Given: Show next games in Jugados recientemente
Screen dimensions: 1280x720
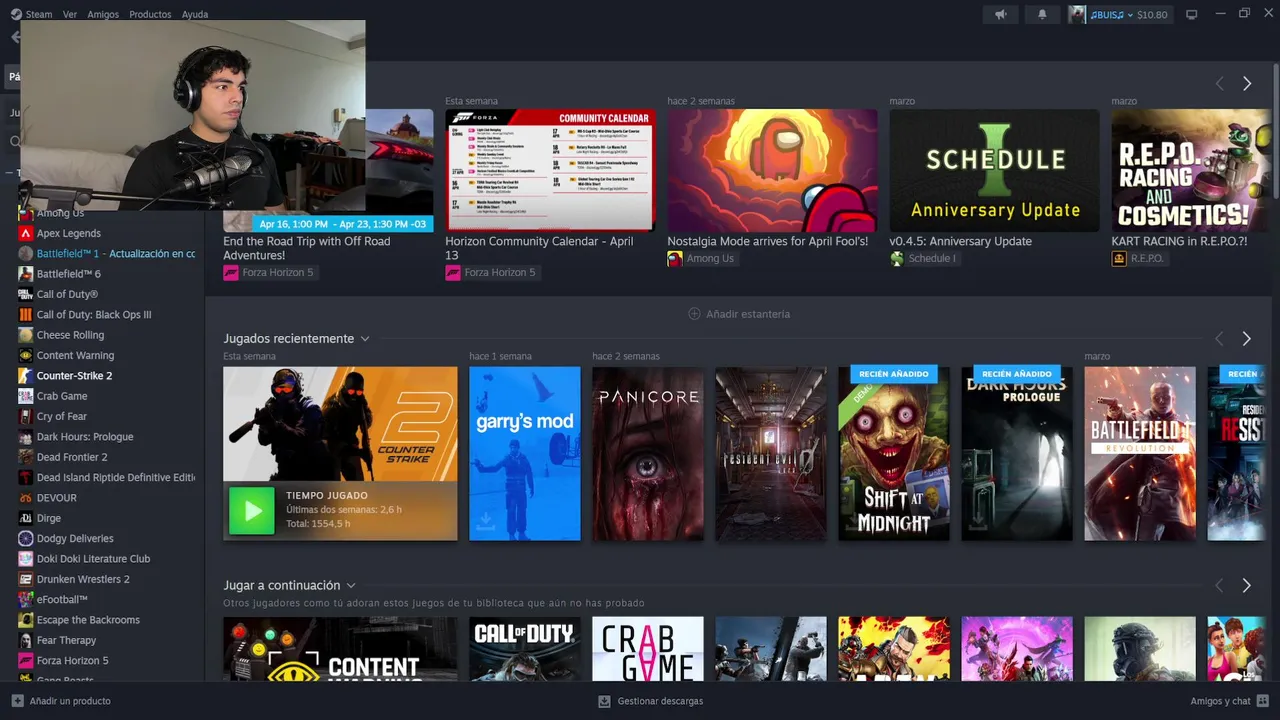Looking at the screenshot, I should [x=1246, y=339].
